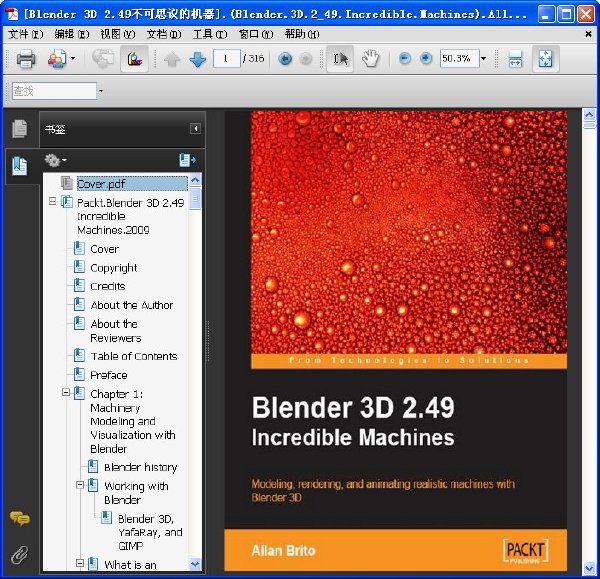The width and height of the screenshot is (600, 579).
Task: Open Chapter 1: Machinery Modeling bookmark
Action: (133, 421)
